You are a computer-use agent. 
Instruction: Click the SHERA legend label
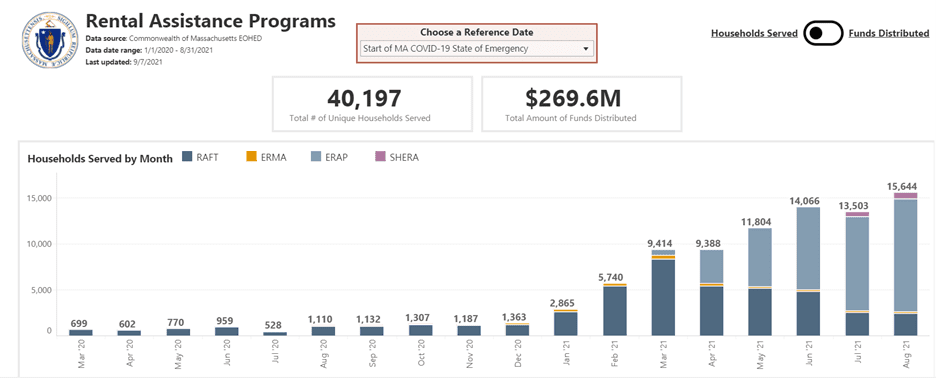coord(404,158)
